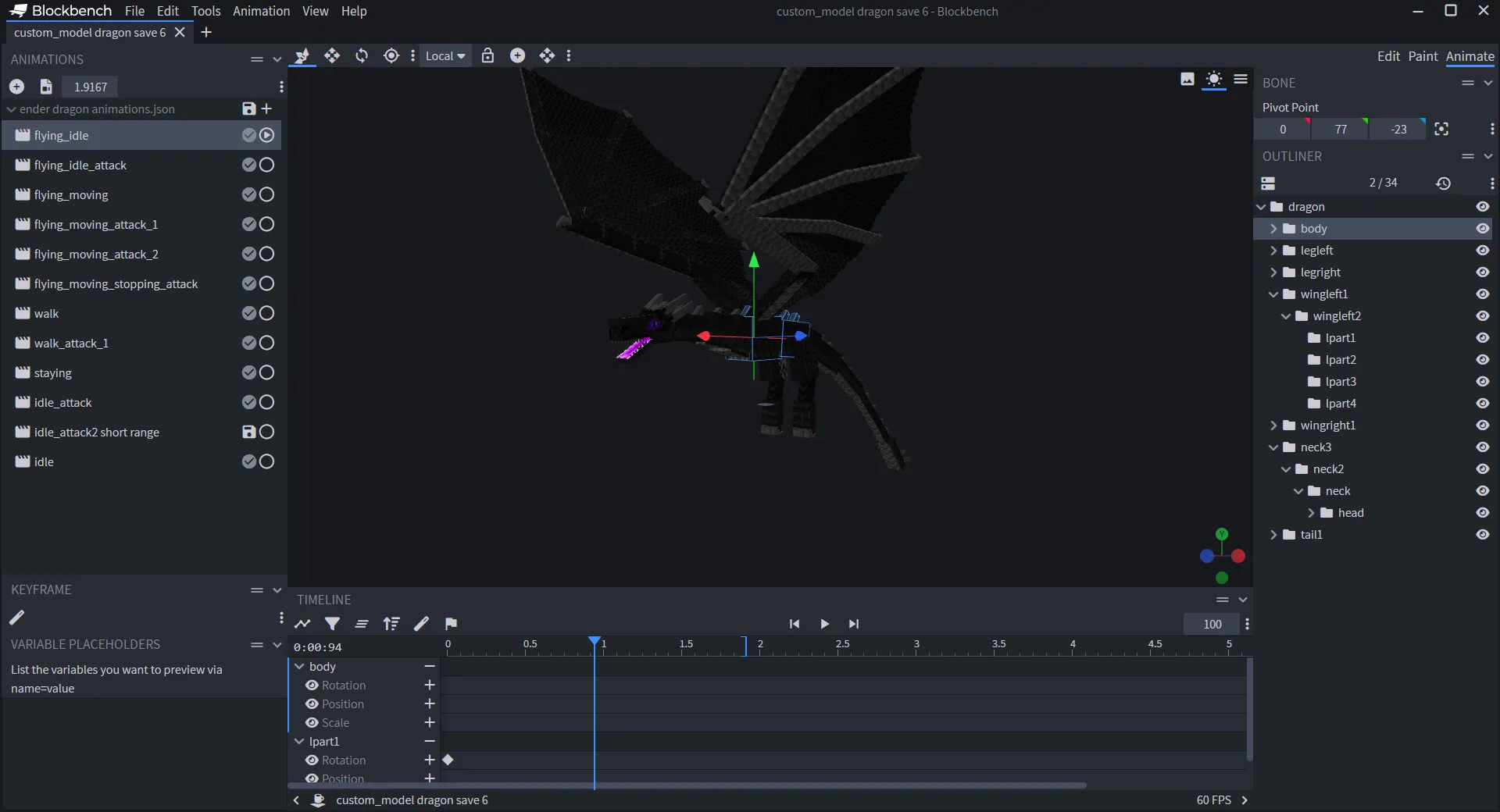1500x812 pixels.
Task: Edit the pivot point Y value 77
Action: pyautogui.click(x=1341, y=129)
